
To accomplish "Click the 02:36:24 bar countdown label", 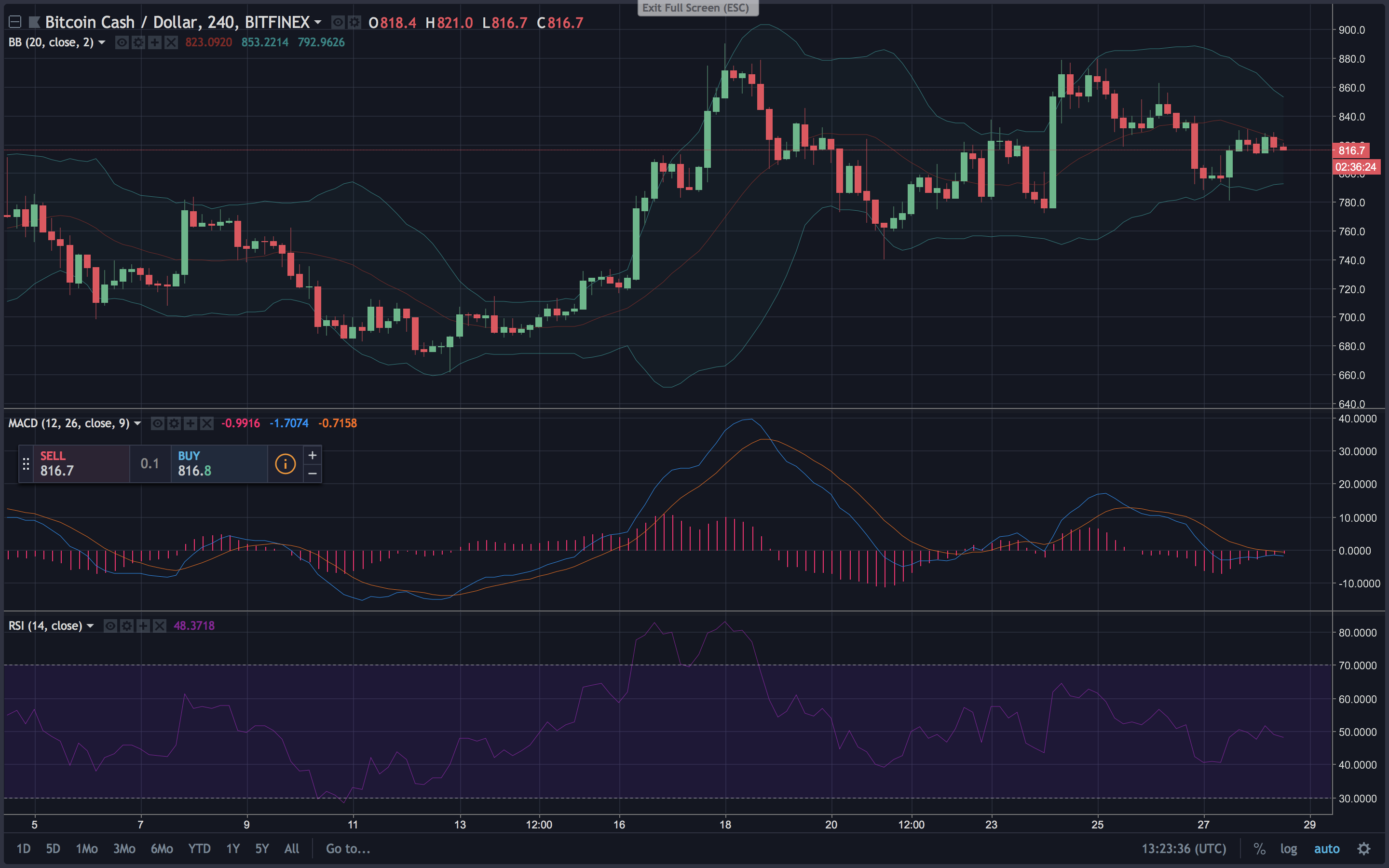I will coord(1356,167).
